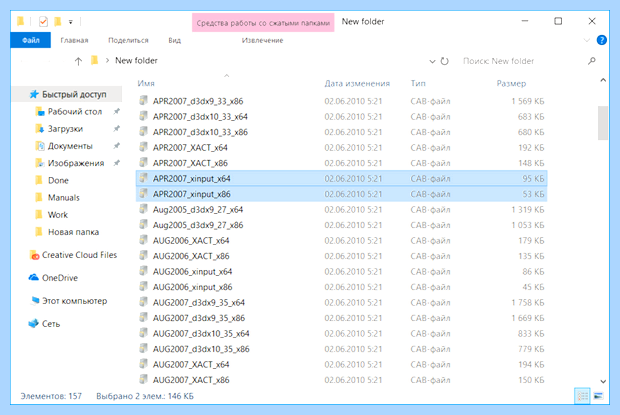Switch to details view layout icon
Image resolution: width=620 pixels, height=415 pixels.
tap(582, 396)
